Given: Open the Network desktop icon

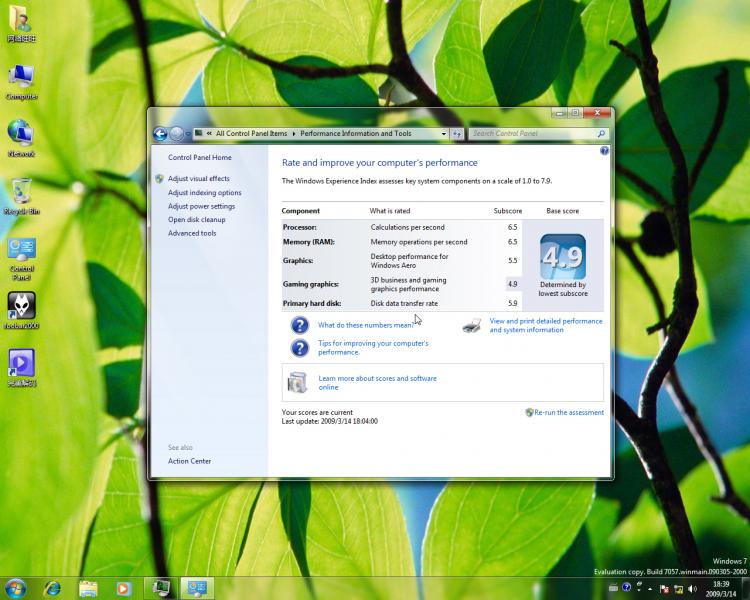Looking at the screenshot, I should pyautogui.click(x=21, y=139).
